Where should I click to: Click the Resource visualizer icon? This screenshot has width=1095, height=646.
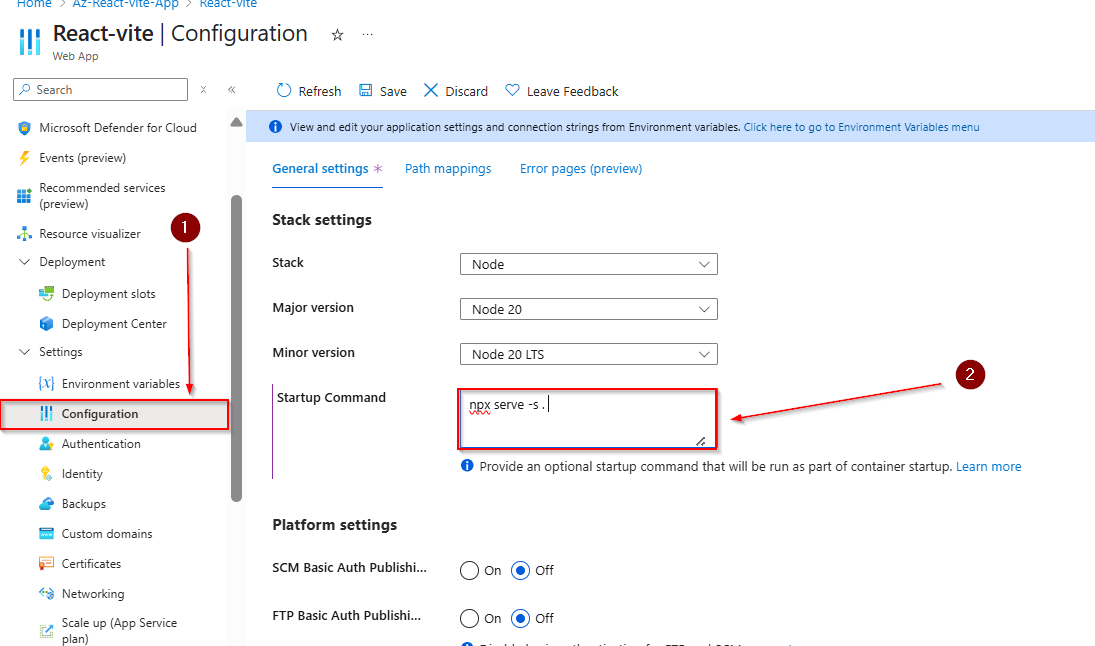coord(24,234)
